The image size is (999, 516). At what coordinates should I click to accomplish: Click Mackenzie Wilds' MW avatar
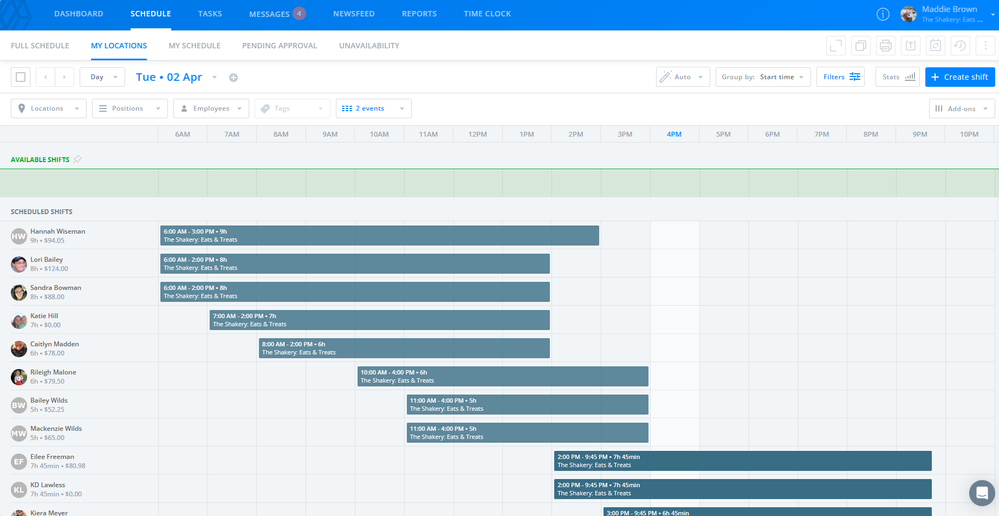18,433
